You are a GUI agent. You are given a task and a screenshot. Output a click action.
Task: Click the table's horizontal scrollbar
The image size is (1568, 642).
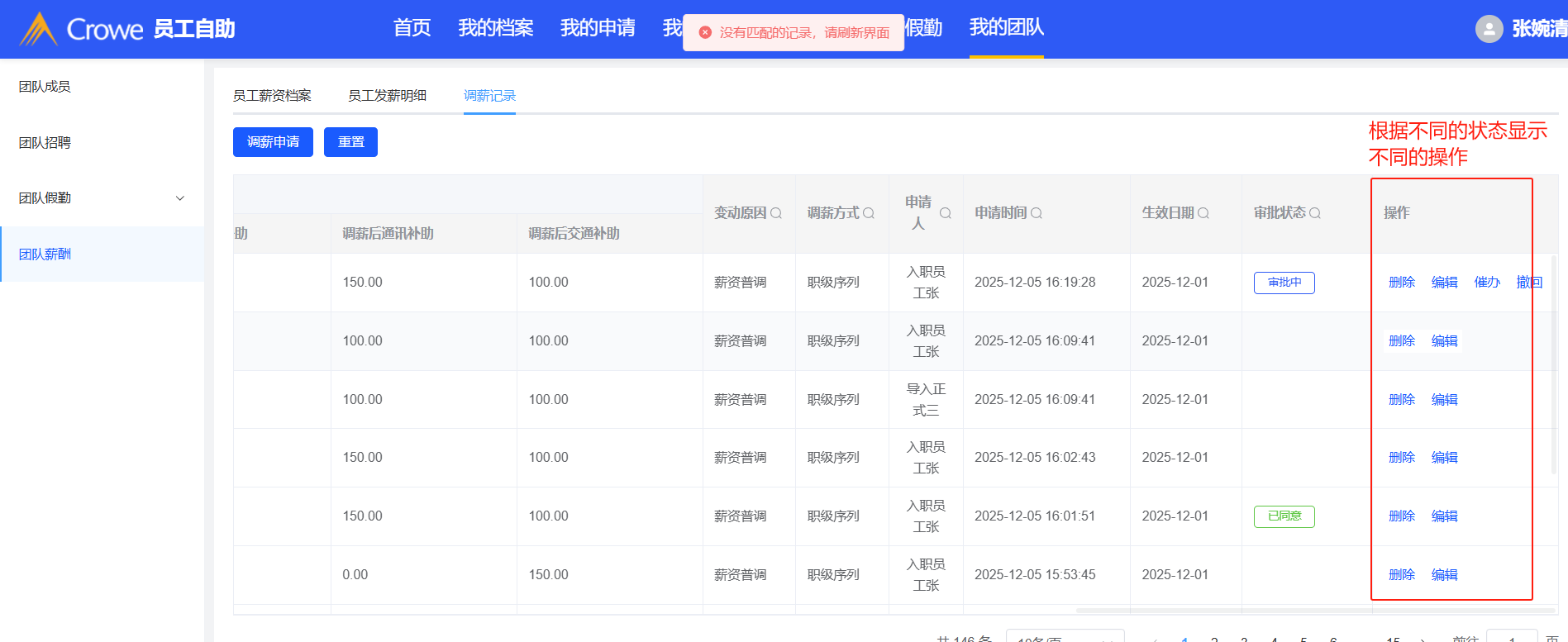[x=1314, y=611]
